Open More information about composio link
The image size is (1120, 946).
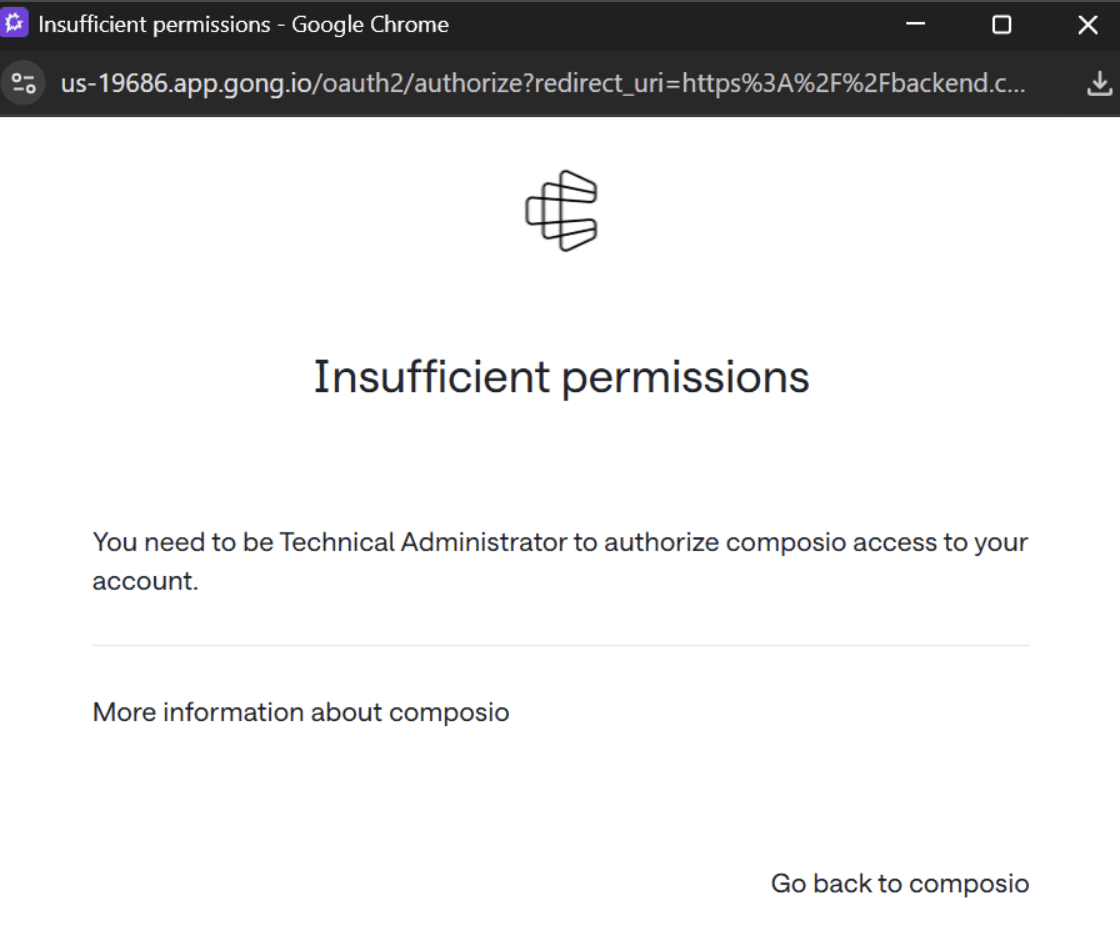tap(301, 712)
